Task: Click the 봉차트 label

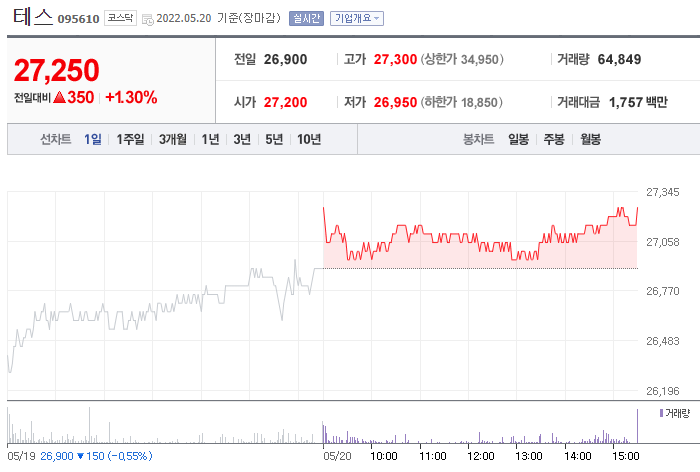Action: click(479, 139)
